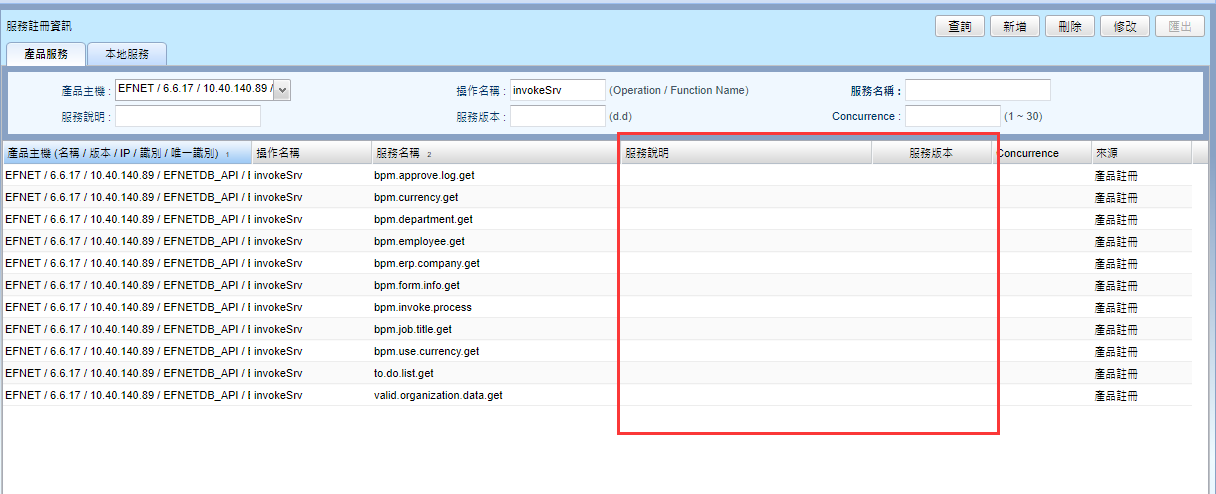
Task: Click the 修改 modify button
Action: (x=1124, y=27)
